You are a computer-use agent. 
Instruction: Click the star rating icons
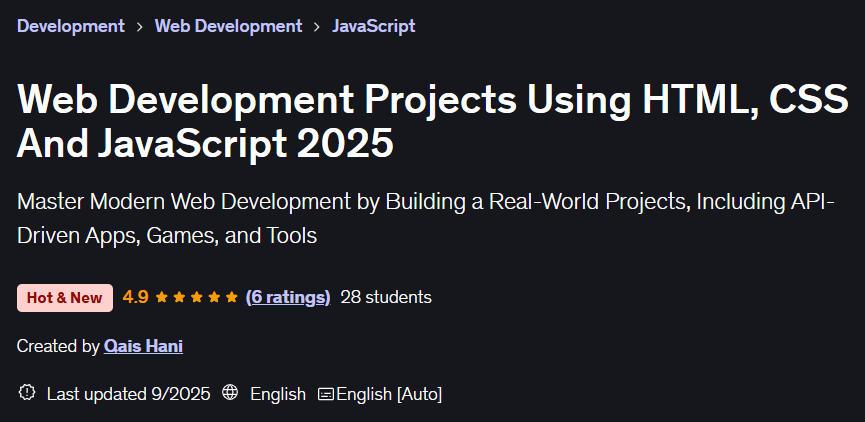[196, 298]
